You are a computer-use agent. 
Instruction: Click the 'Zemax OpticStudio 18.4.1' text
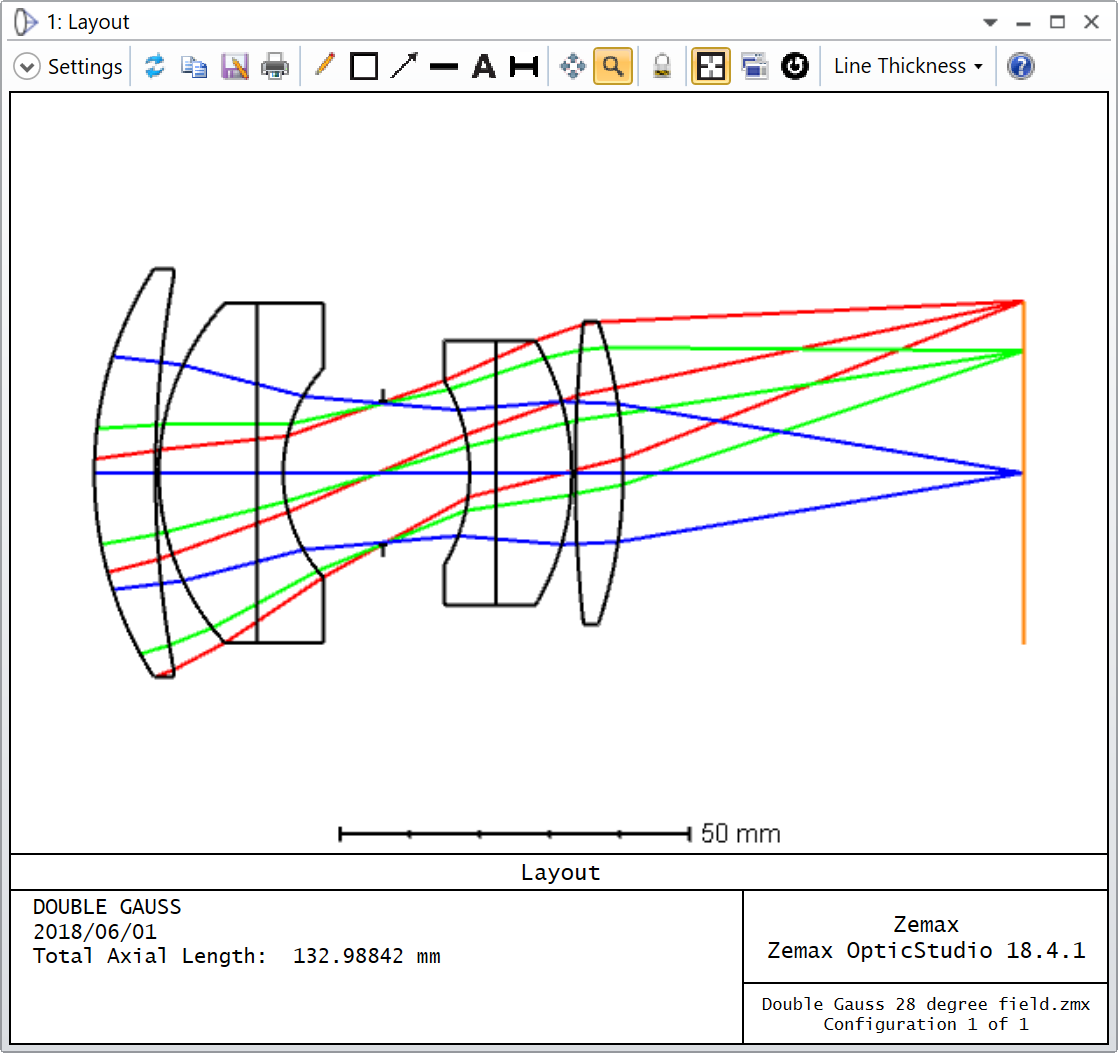click(926, 950)
